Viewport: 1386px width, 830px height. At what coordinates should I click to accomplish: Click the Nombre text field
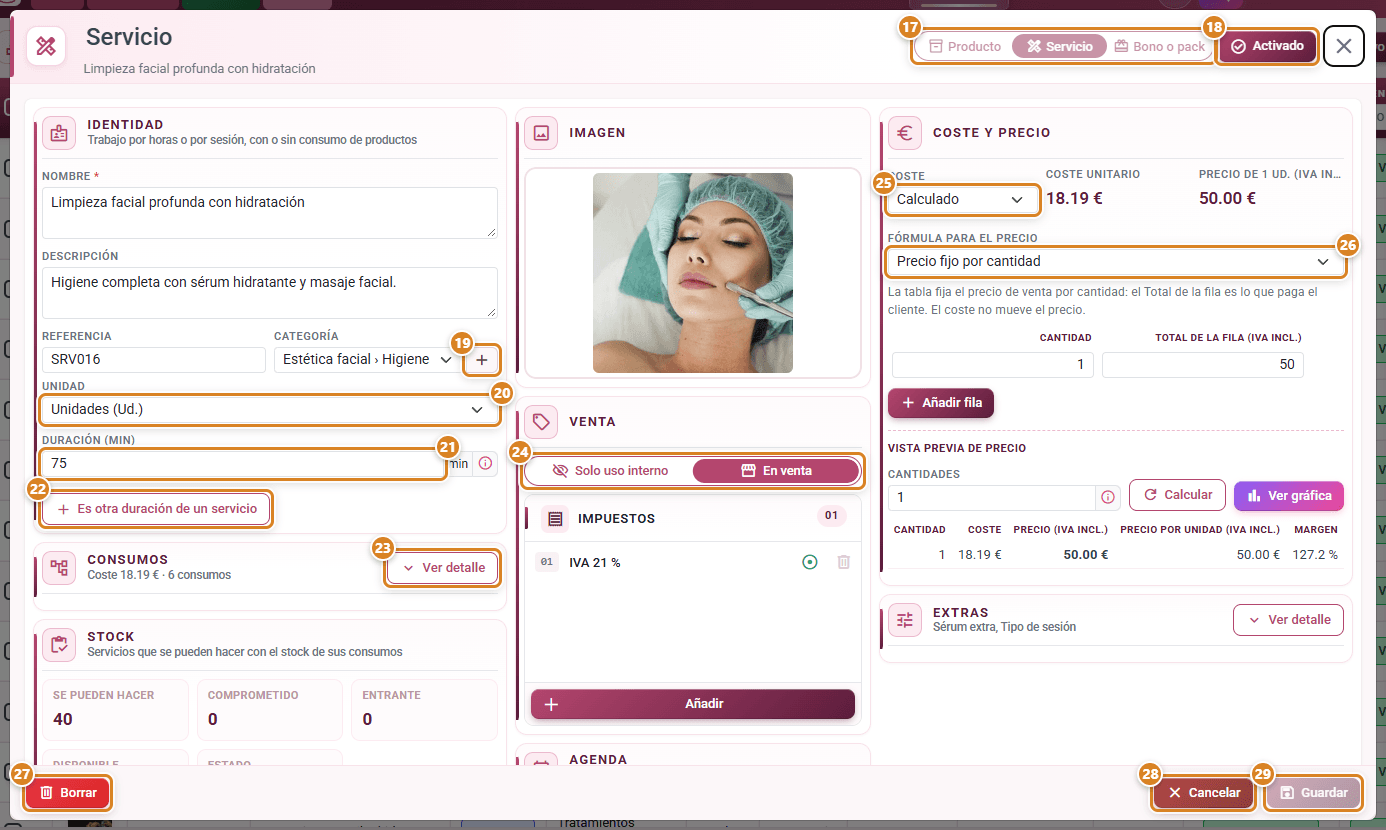270,212
